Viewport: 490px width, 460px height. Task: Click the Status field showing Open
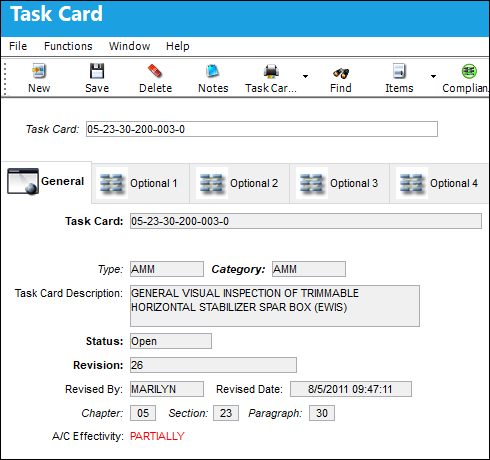click(171, 341)
